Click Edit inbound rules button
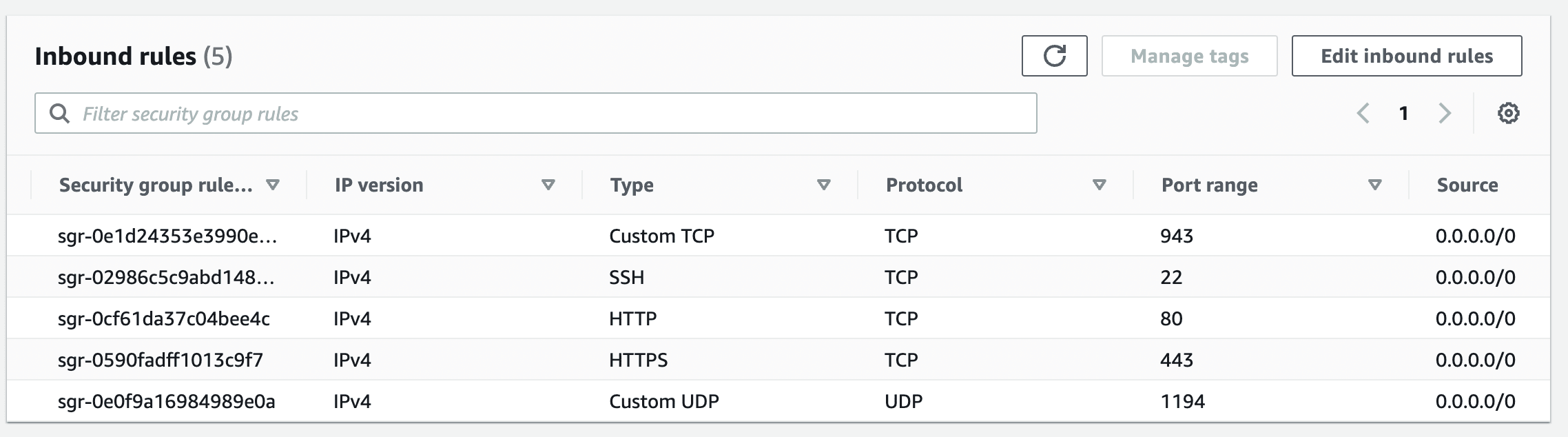Image resolution: width=1568 pixels, height=437 pixels. coord(1406,56)
